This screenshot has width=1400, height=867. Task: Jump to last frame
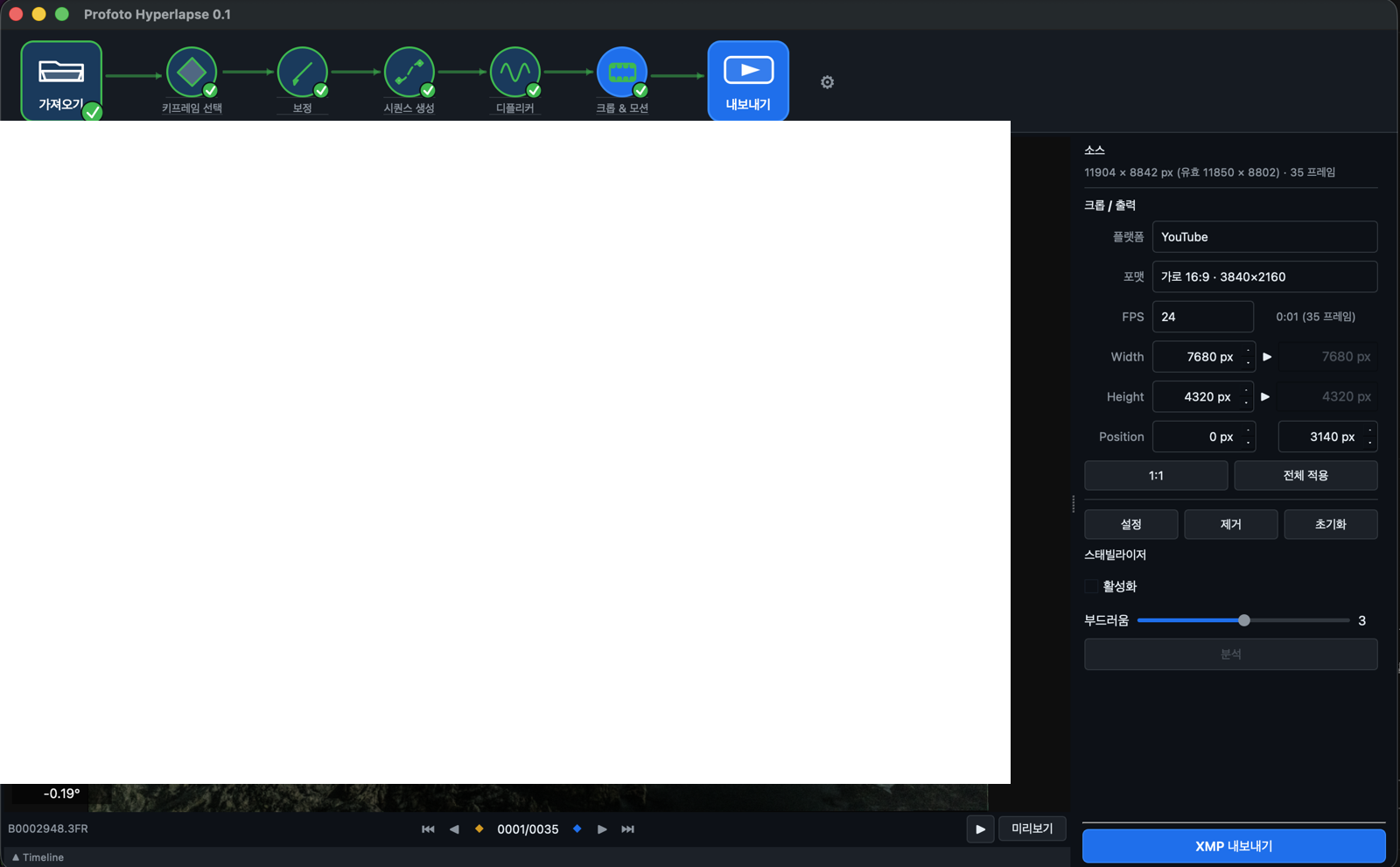tap(627, 829)
